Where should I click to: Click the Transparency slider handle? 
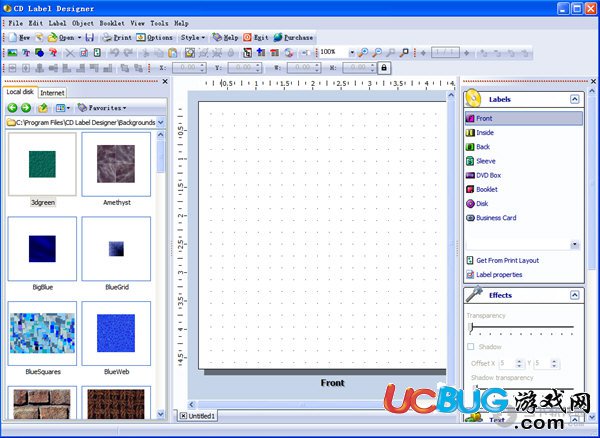pos(471,327)
